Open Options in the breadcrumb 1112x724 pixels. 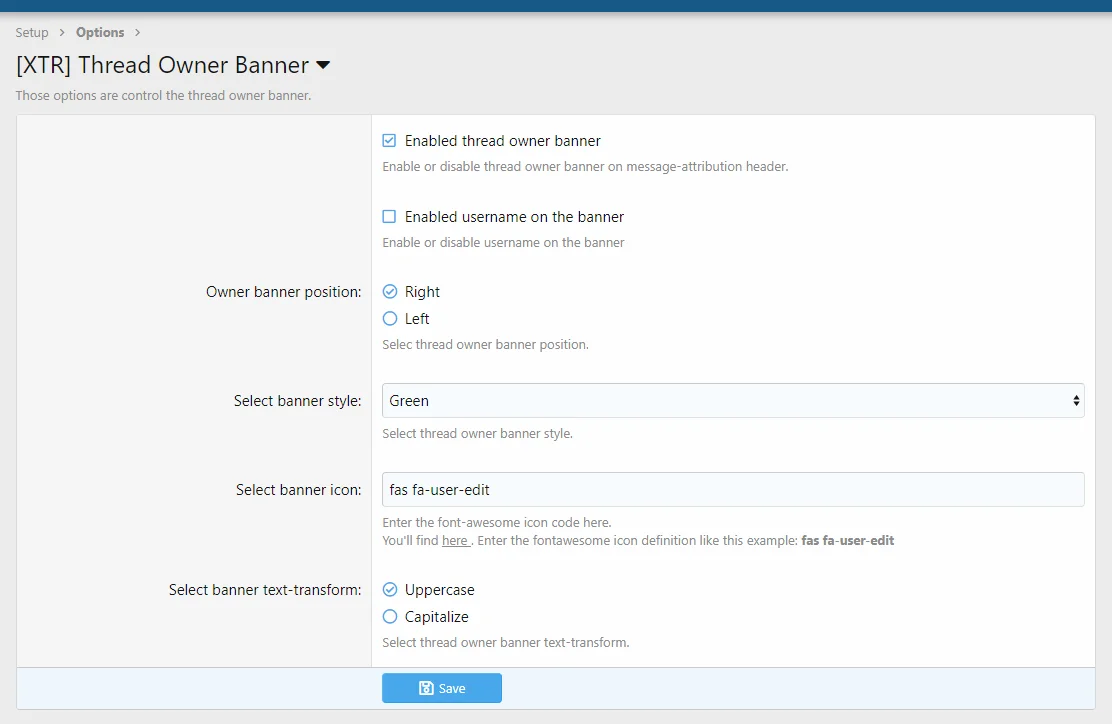pos(100,33)
